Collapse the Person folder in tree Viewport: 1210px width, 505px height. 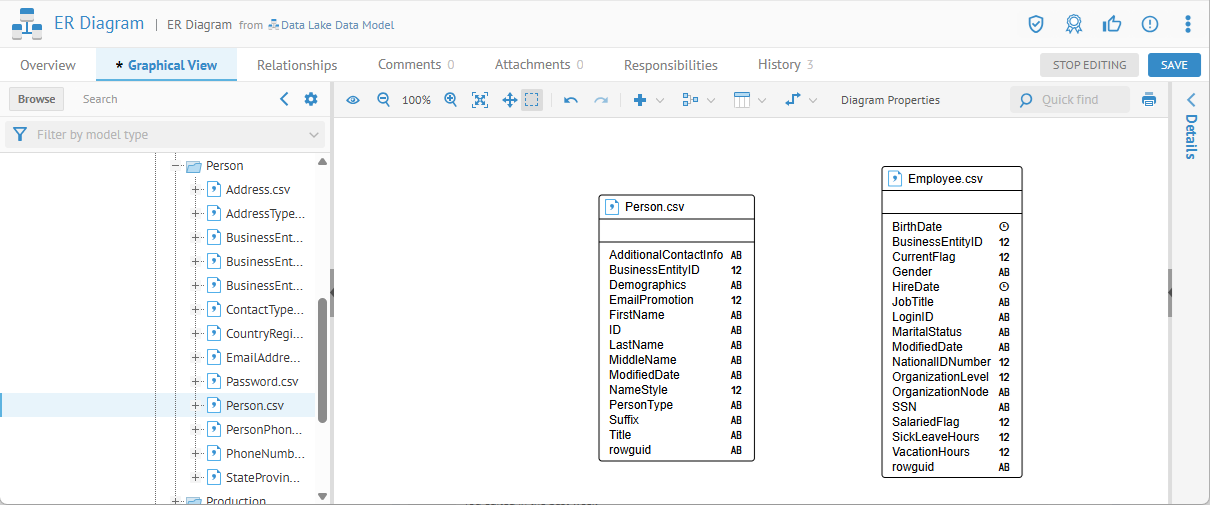[x=175, y=166]
